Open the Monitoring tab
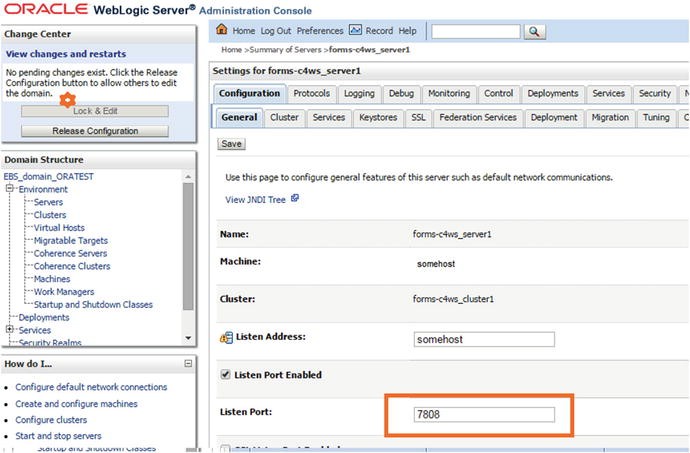The height and width of the screenshot is (453, 690). point(449,93)
